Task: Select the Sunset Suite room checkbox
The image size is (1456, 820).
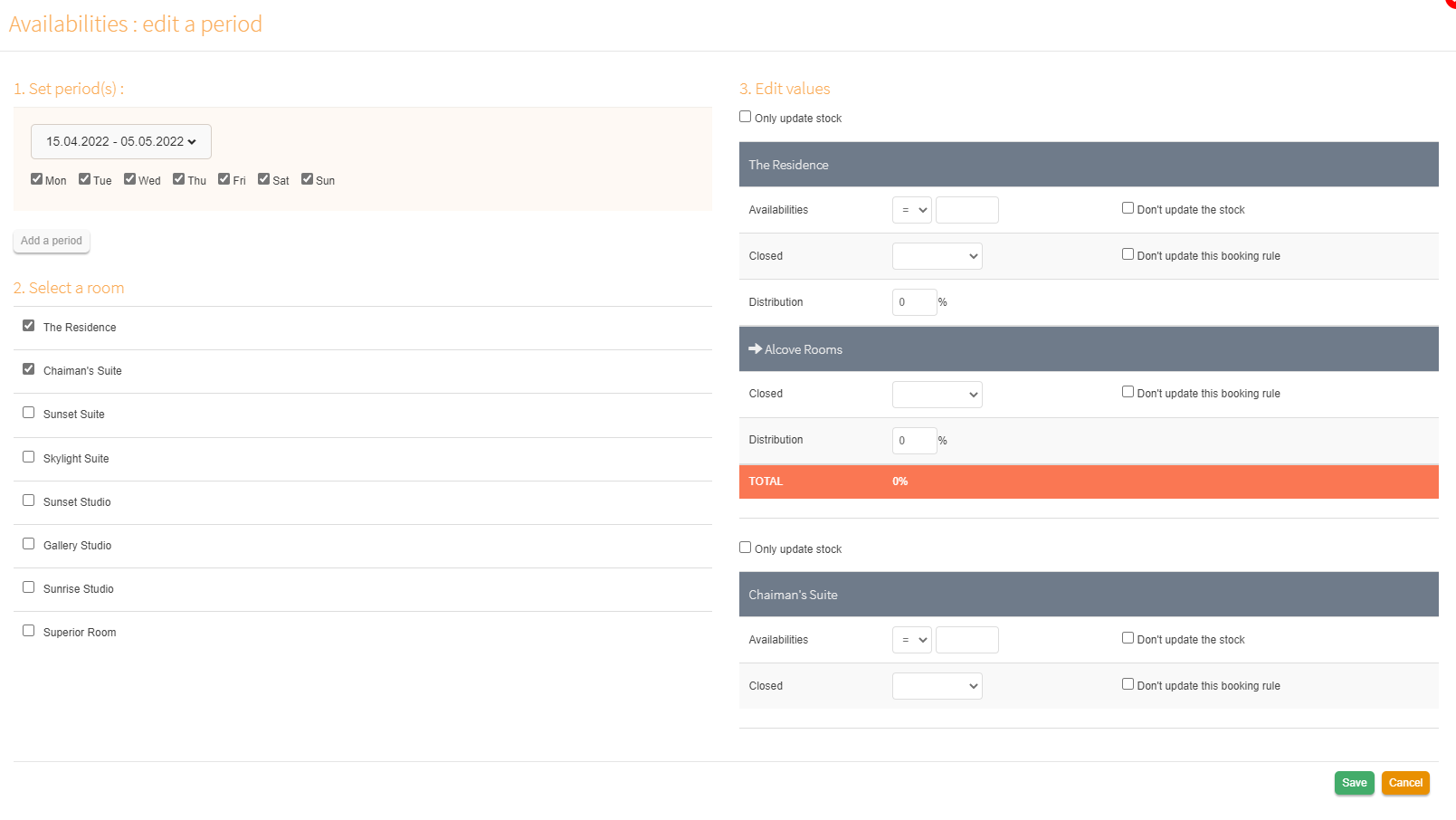Action: click(29, 413)
